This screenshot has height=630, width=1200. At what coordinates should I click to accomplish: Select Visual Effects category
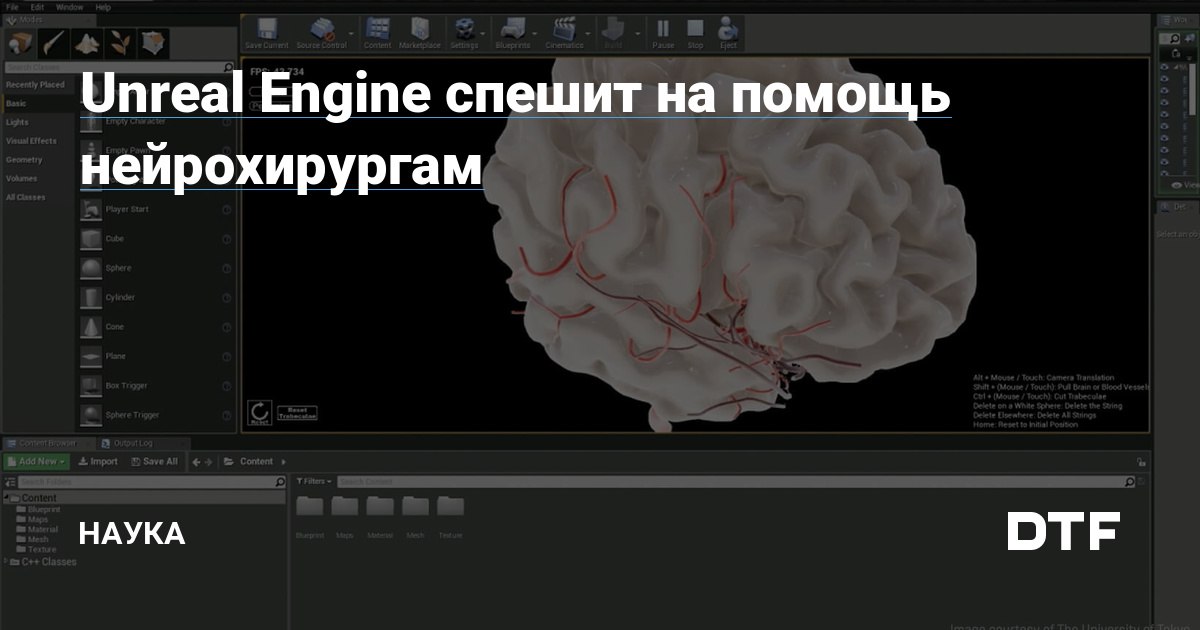(31, 141)
